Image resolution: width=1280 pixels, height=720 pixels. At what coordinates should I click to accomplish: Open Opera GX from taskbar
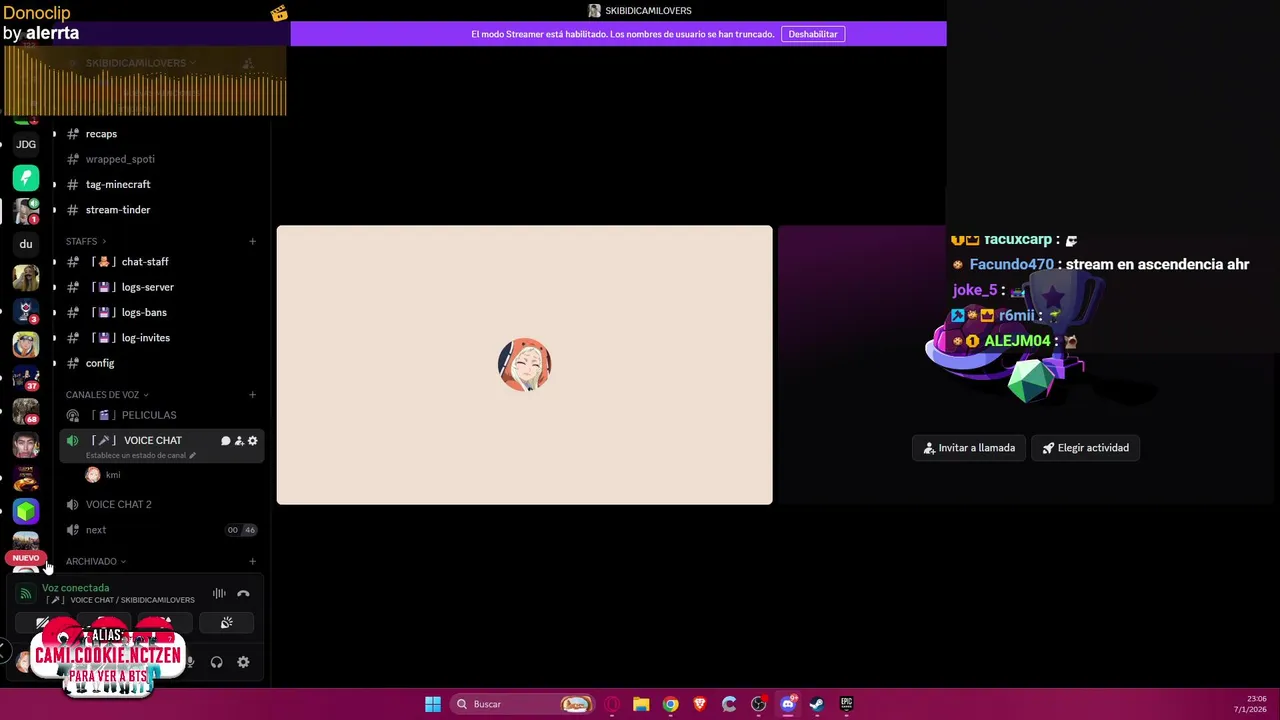click(612, 704)
